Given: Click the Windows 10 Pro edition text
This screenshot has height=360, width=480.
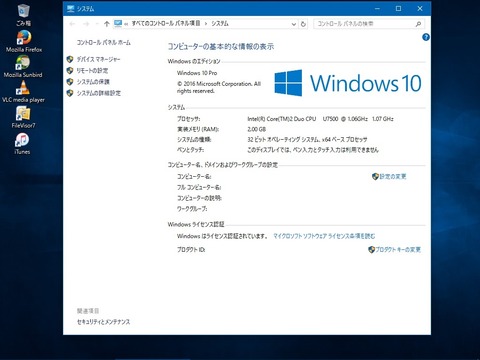Looking at the screenshot, I should [197, 73].
